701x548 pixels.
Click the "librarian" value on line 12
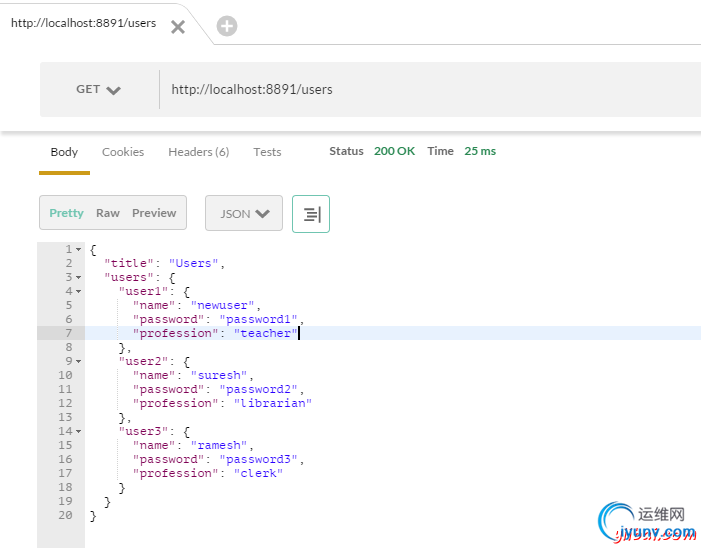coord(274,403)
